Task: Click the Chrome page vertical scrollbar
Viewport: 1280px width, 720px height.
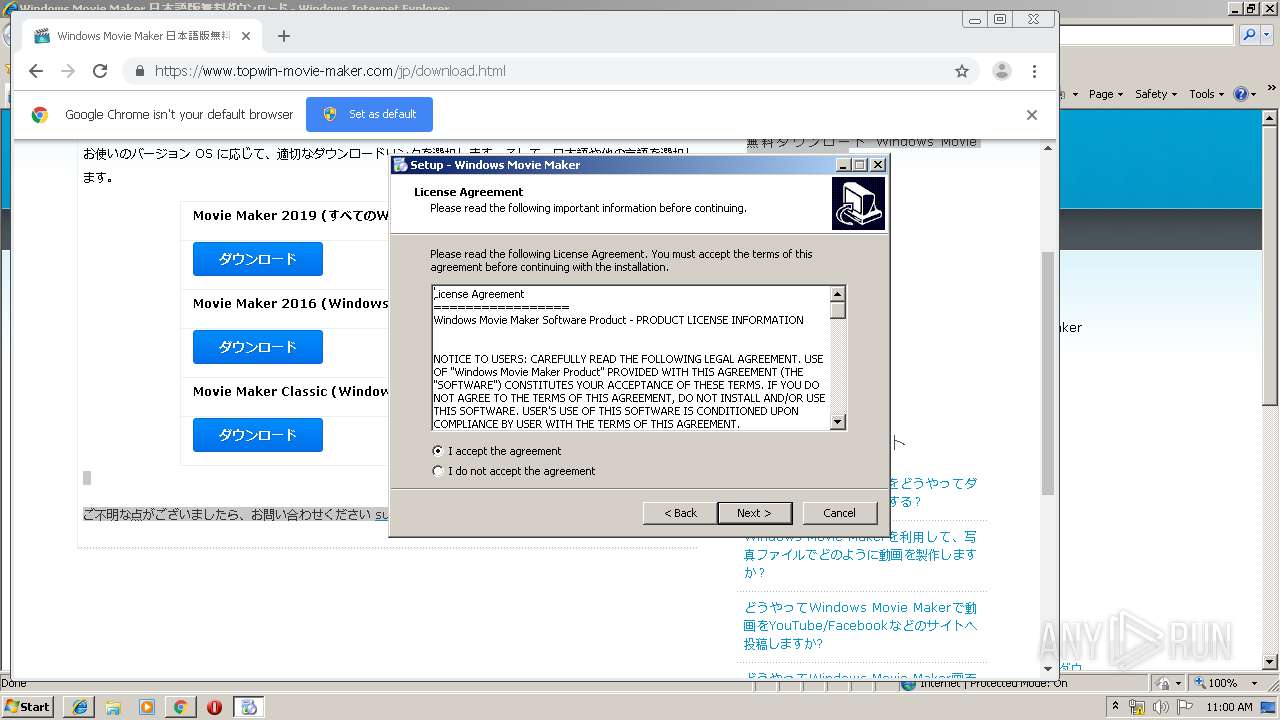Action: (x=1048, y=373)
